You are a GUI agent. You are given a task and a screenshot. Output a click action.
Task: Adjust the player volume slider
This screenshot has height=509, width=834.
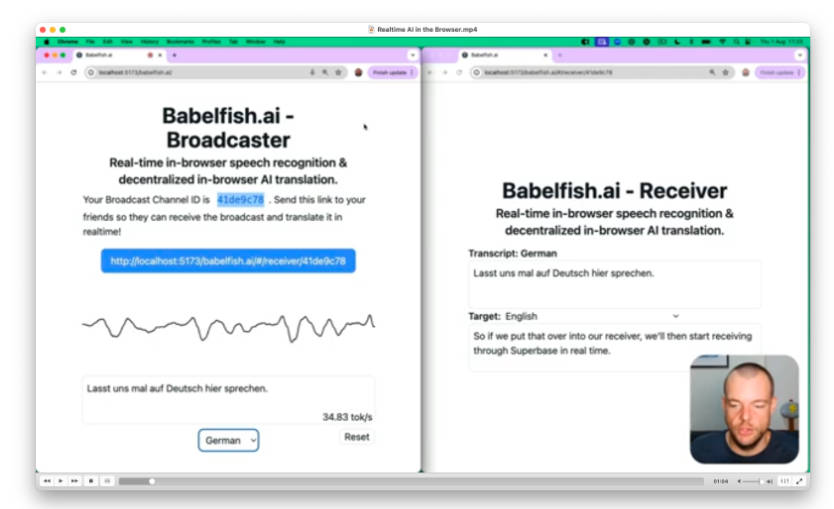click(755, 481)
